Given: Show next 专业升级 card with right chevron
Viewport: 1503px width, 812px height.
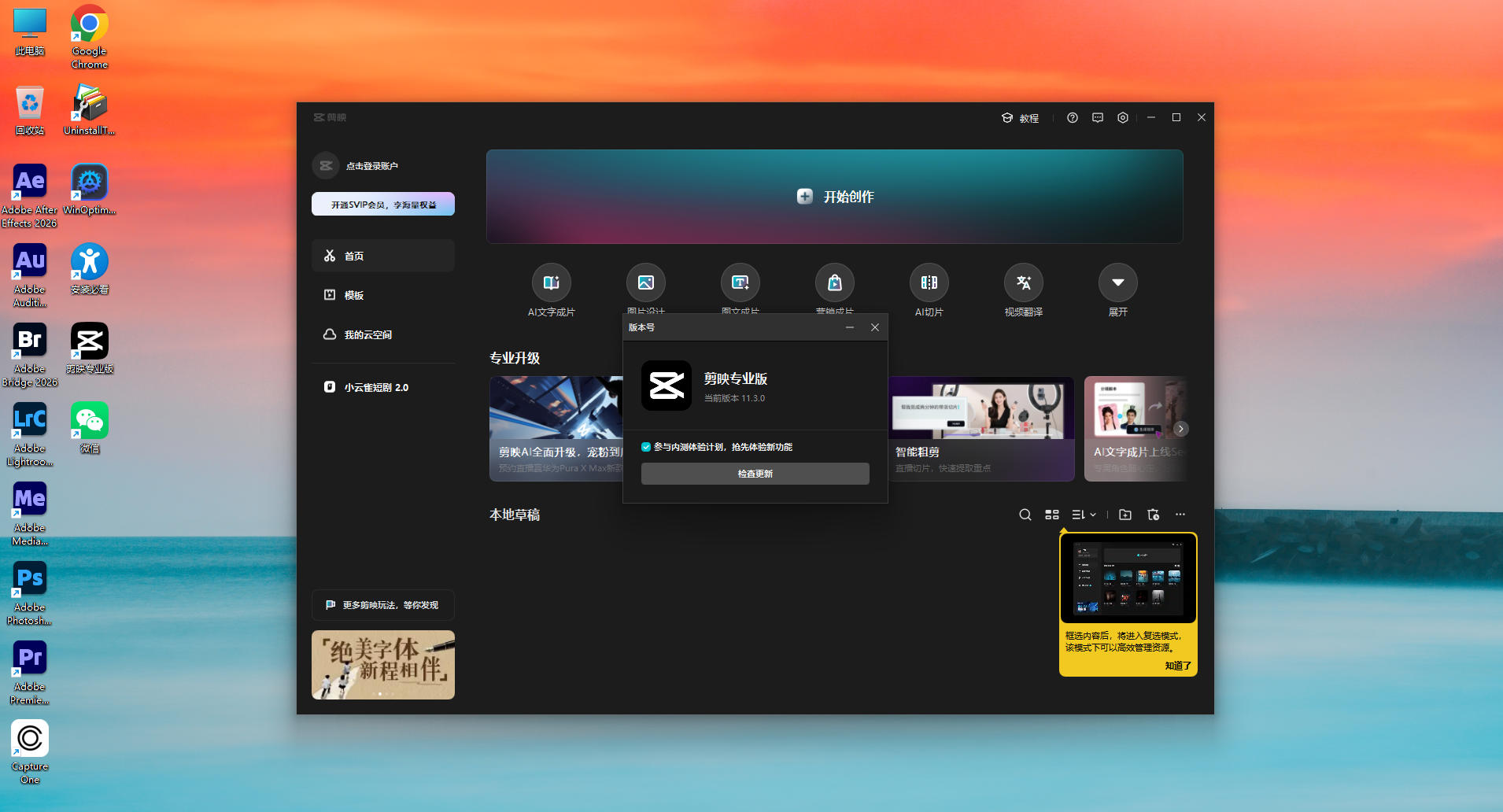Looking at the screenshot, I should point(1180,429).
